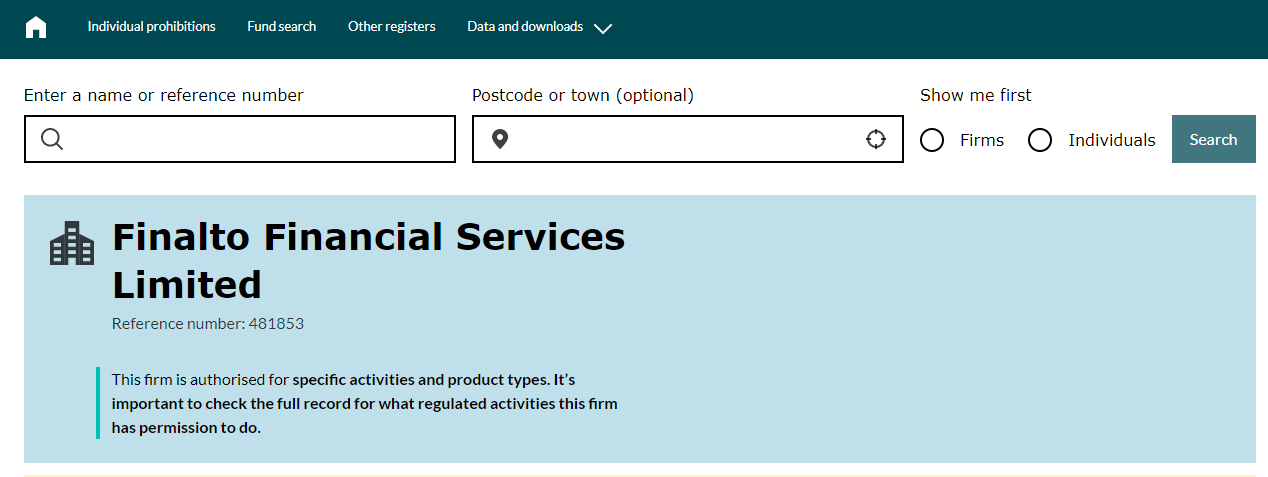Screen dimensions: 1268x477
Task: Click the 'Enter a name or reference number' label
Action: (x=164, y=95)
